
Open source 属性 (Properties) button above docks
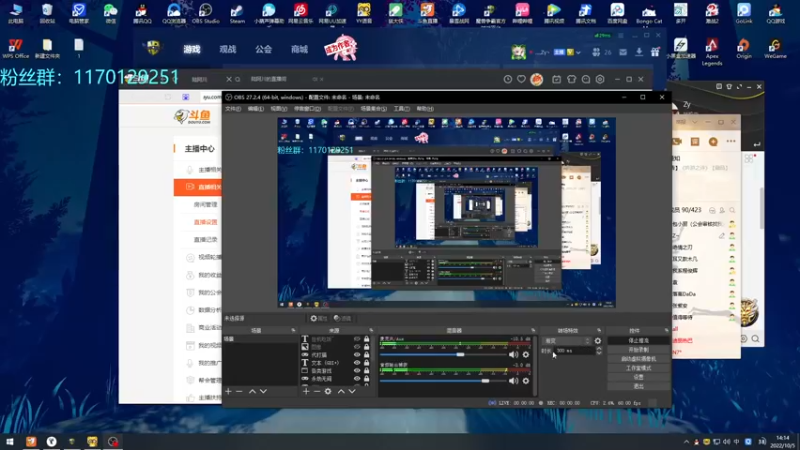[318, 318]
